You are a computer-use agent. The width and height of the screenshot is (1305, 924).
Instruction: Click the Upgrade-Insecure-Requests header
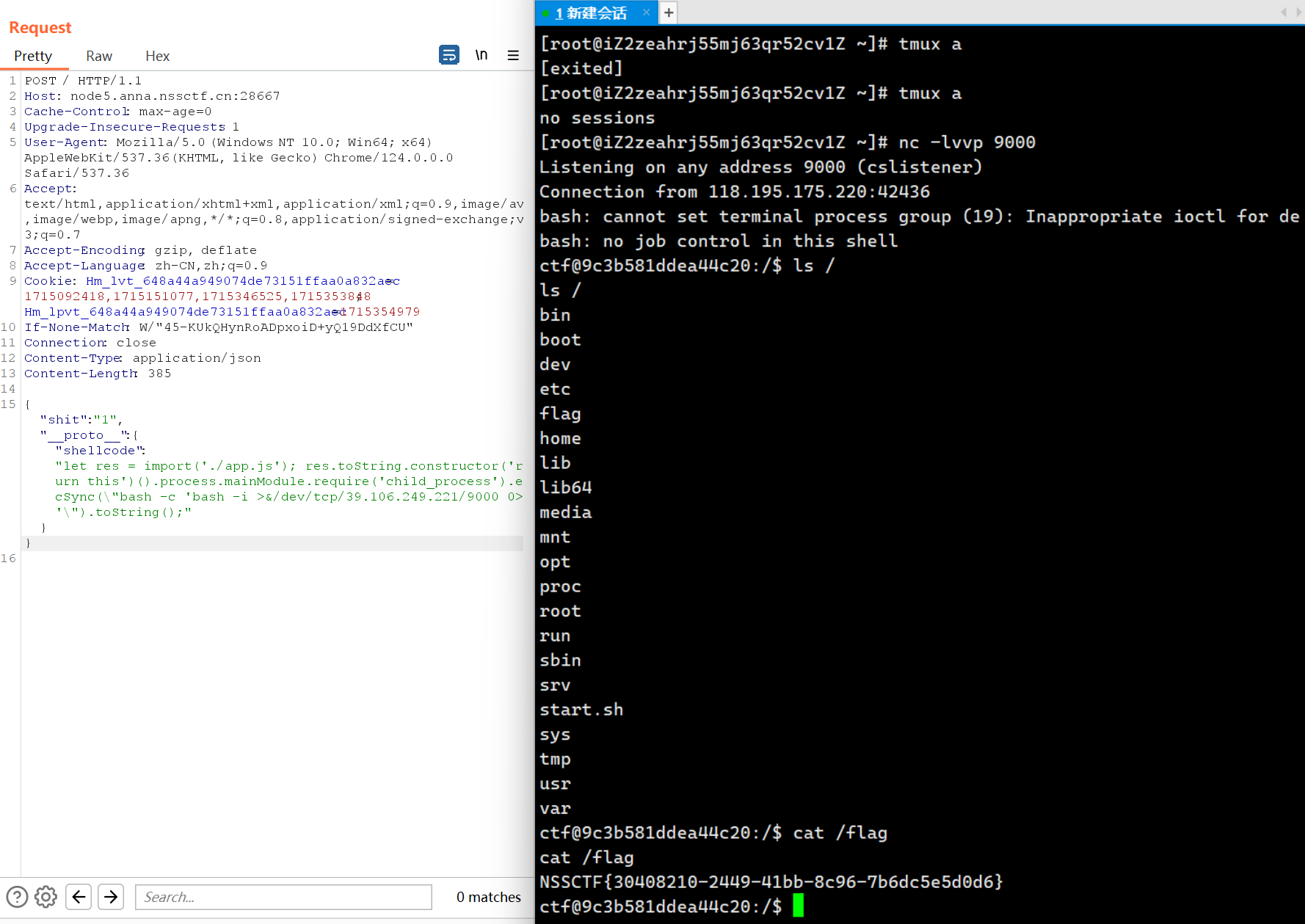(131, 127)
